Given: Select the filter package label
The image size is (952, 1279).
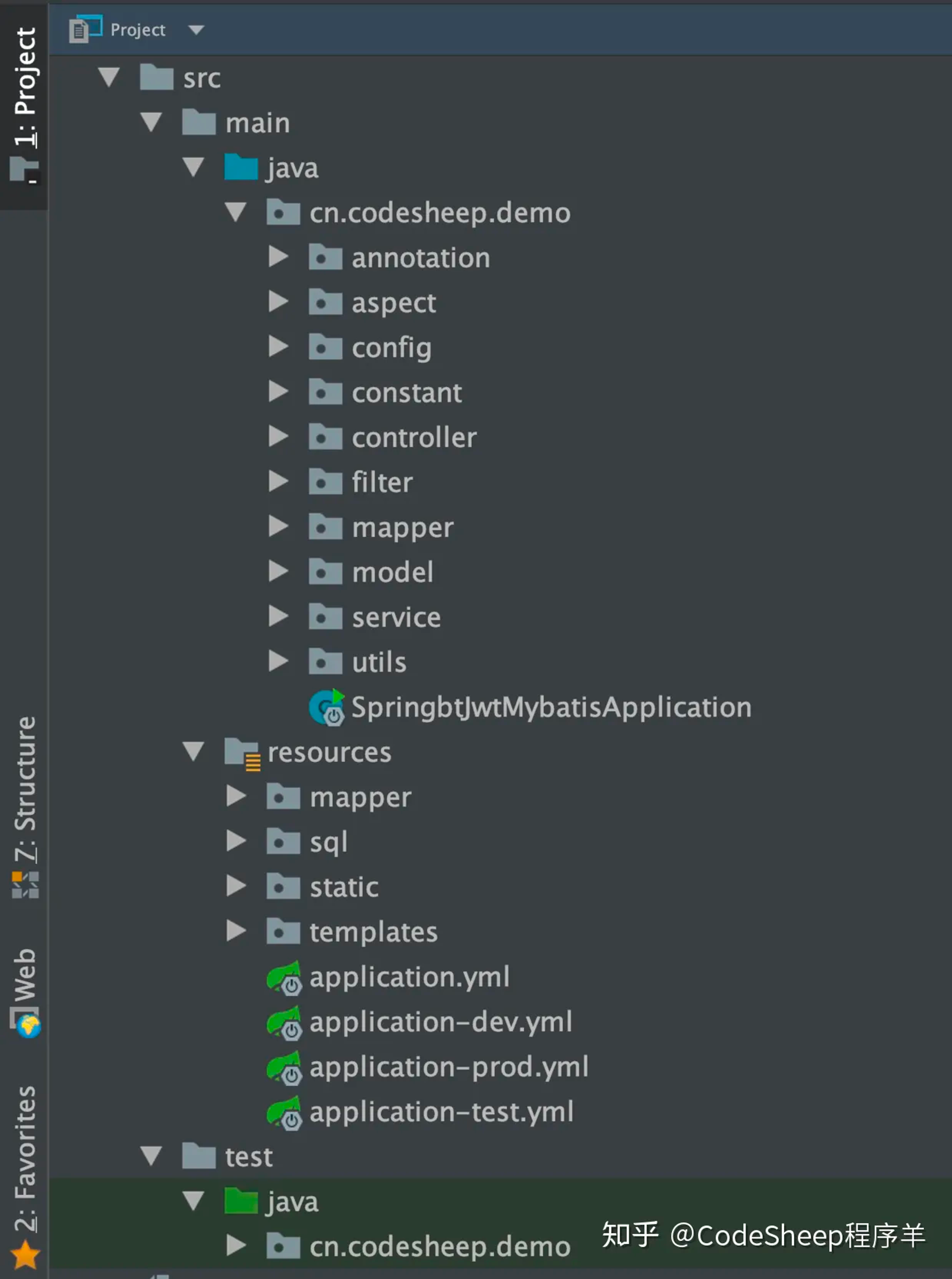Looking at the screenshot, I should point(382,482).
